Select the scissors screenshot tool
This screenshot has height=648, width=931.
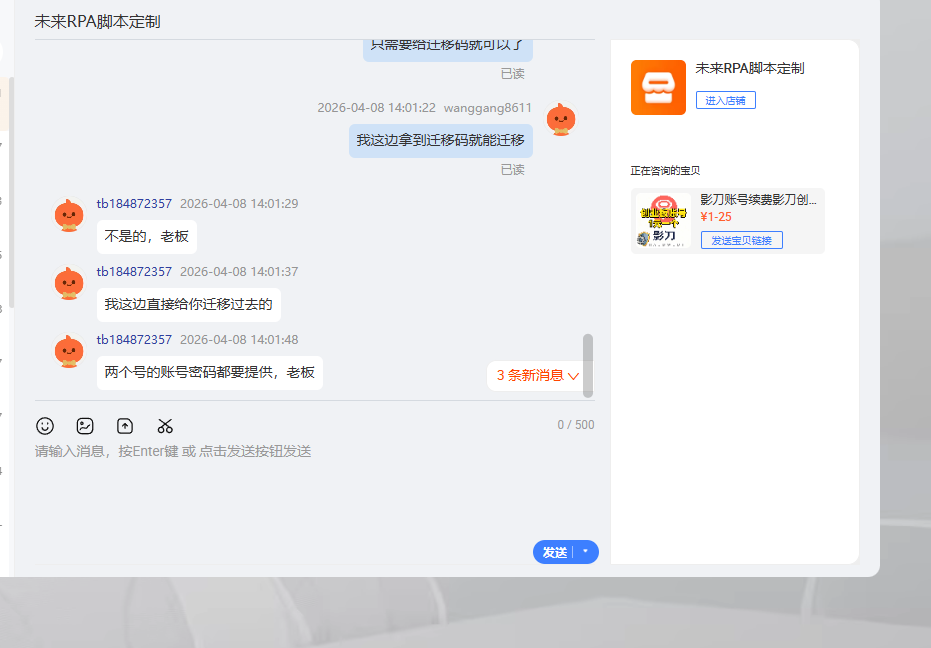[165, 425]
